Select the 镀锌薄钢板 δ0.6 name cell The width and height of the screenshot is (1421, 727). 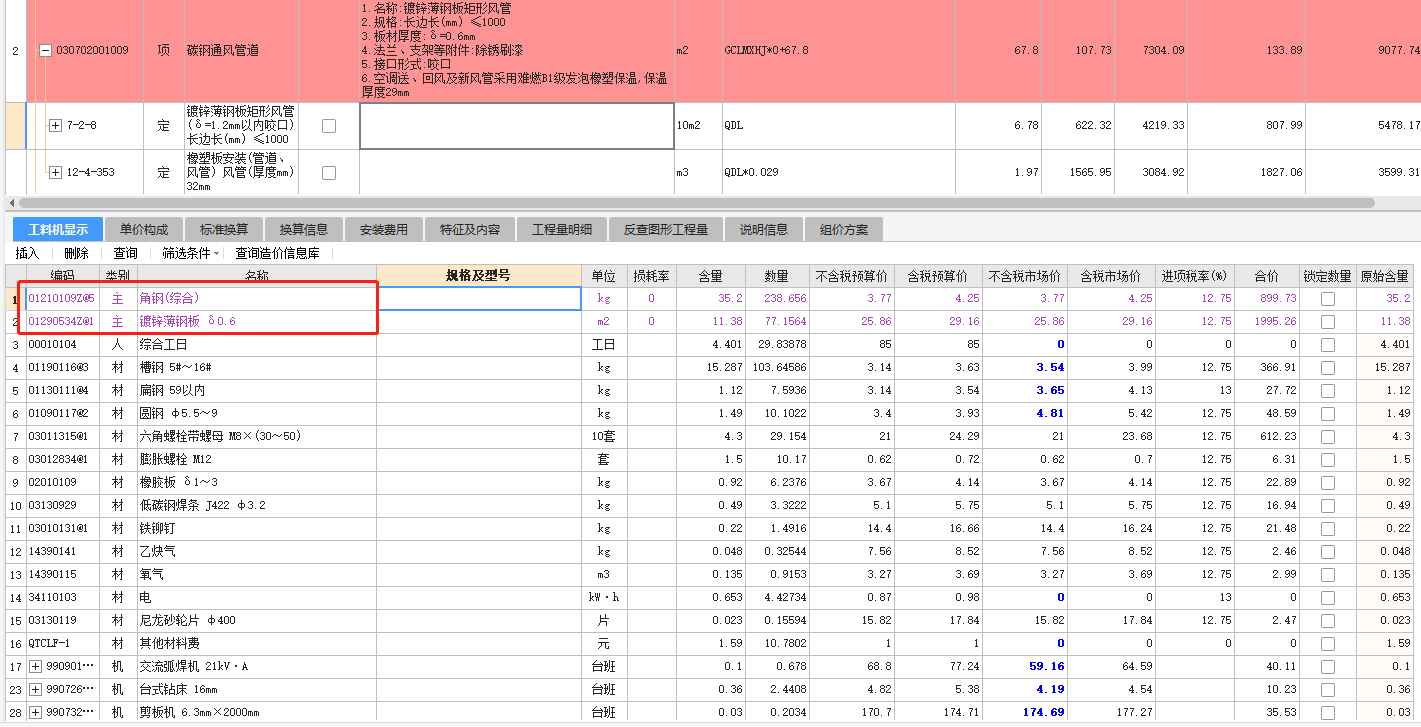point(257,321)
